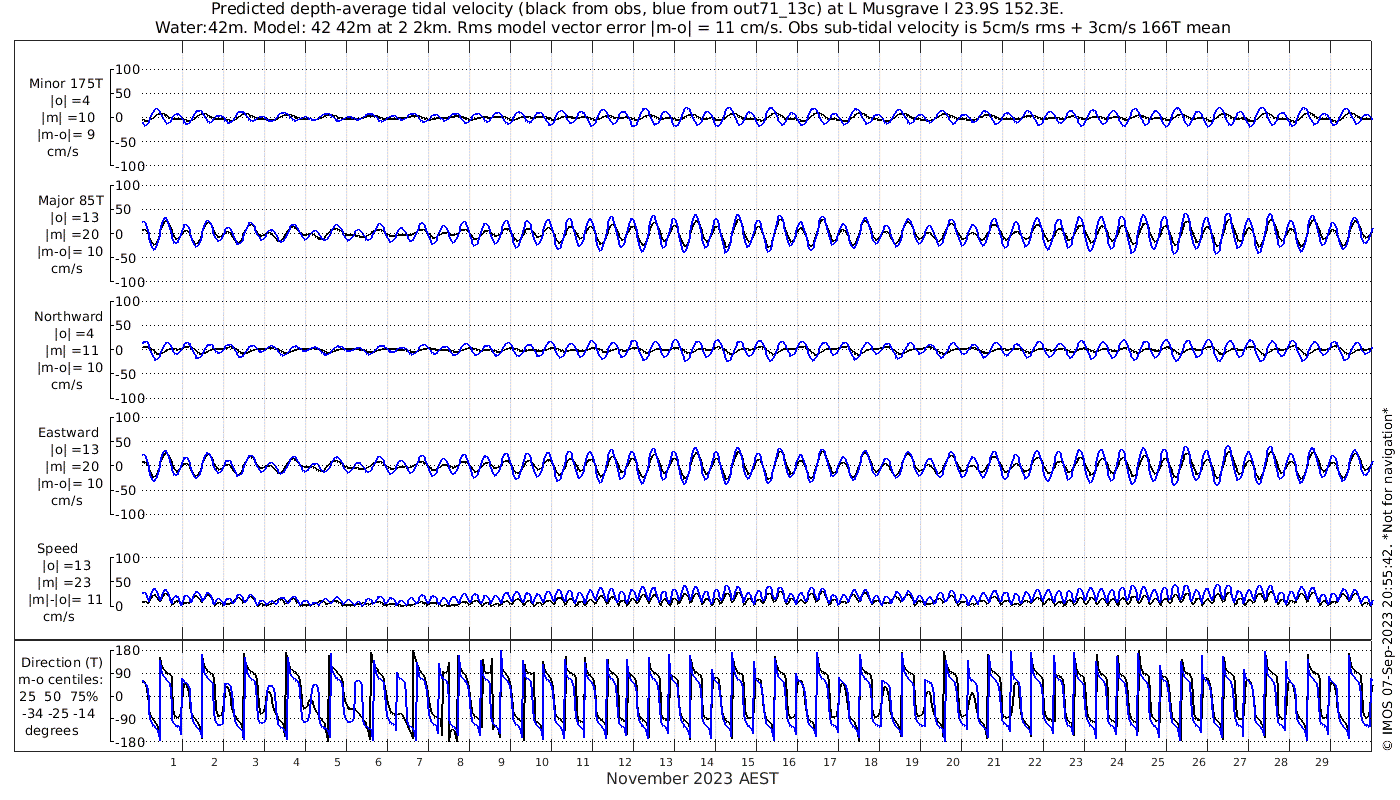This screenshot has height=800, width=1400.
Task: Click "degrees" under the Direction label
Action: click(x=52, y=731)
